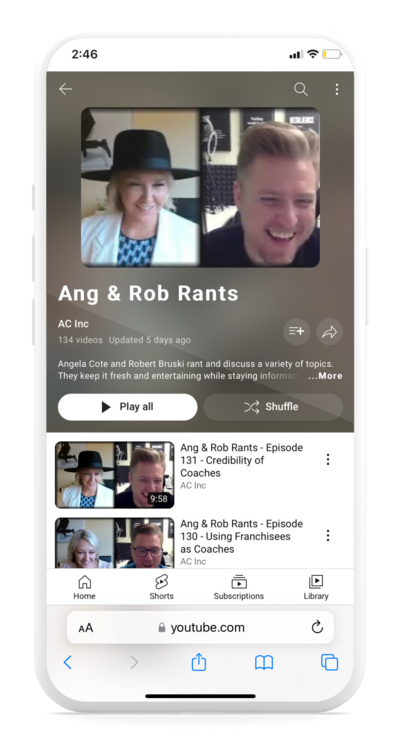Select the youtube.com address bar
This screenshot has height=753, width=400.
point(200,627)
